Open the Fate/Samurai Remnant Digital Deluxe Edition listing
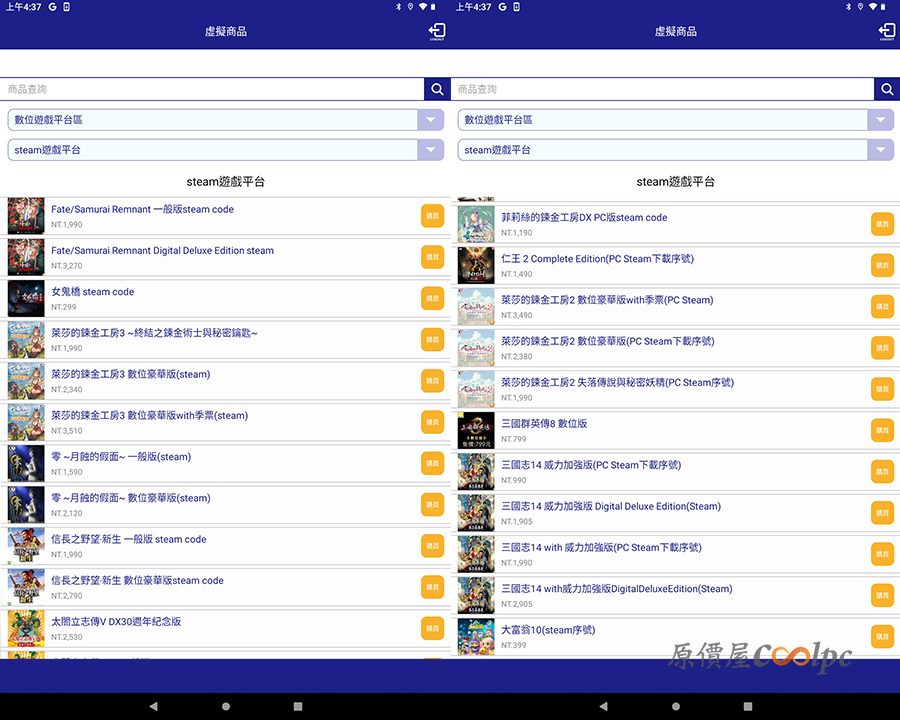This screenshot has width=900, height=720. coord(162,251)
